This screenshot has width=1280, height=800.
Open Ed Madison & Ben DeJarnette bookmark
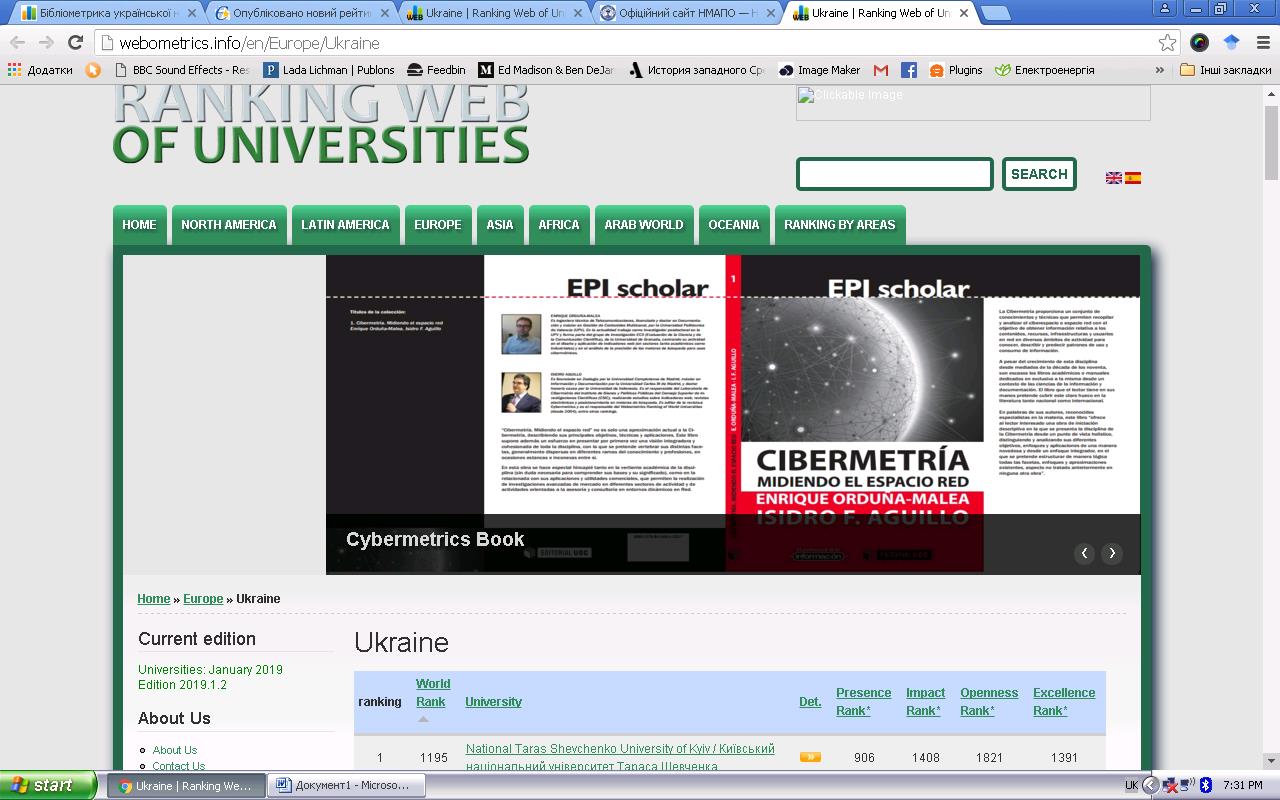tap(548, 70)
